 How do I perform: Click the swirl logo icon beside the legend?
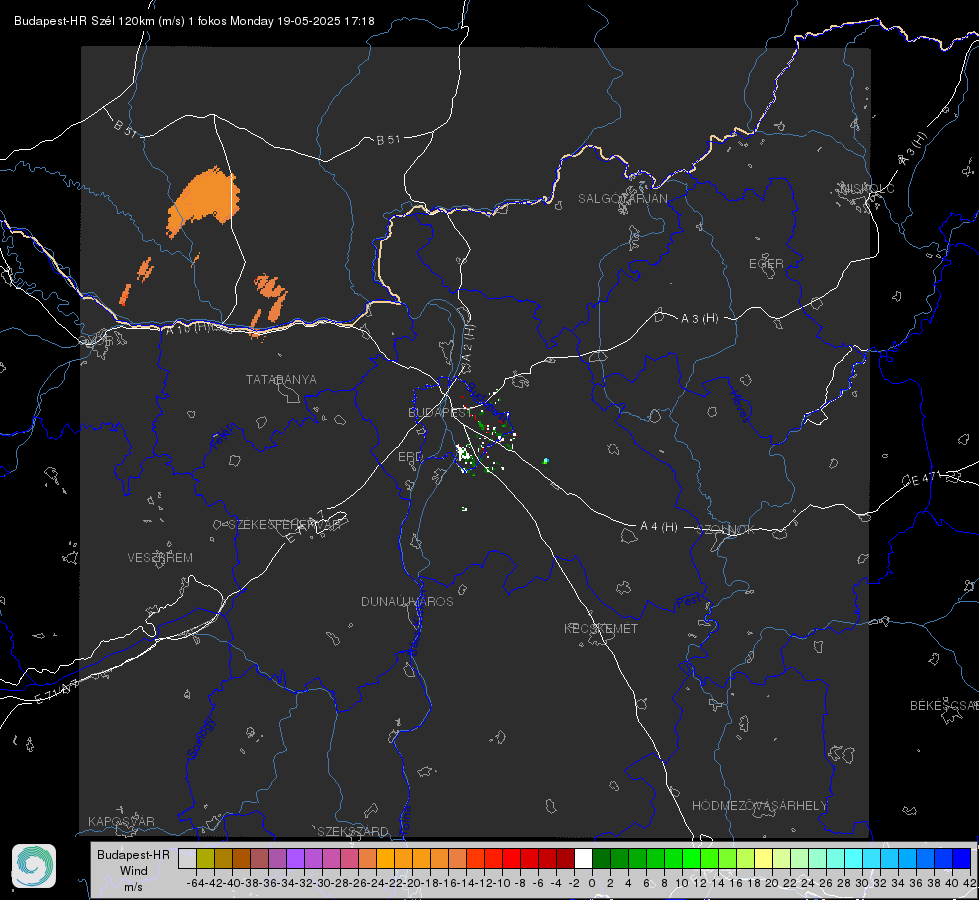point(34,866)
